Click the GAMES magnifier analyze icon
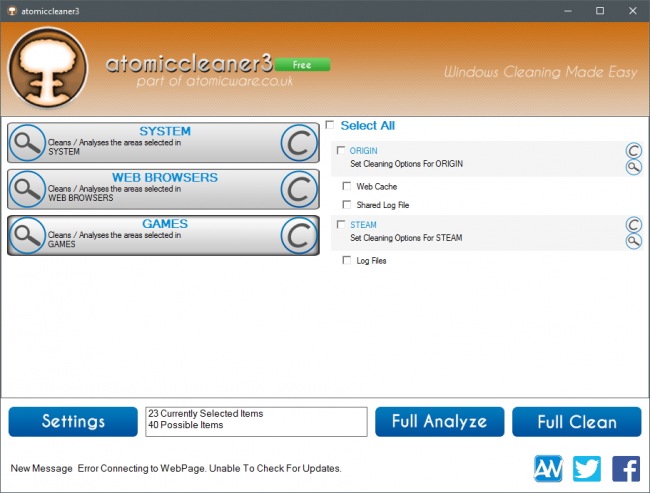Viewport: 650px width, 493px height. click(x=27, y=236)
